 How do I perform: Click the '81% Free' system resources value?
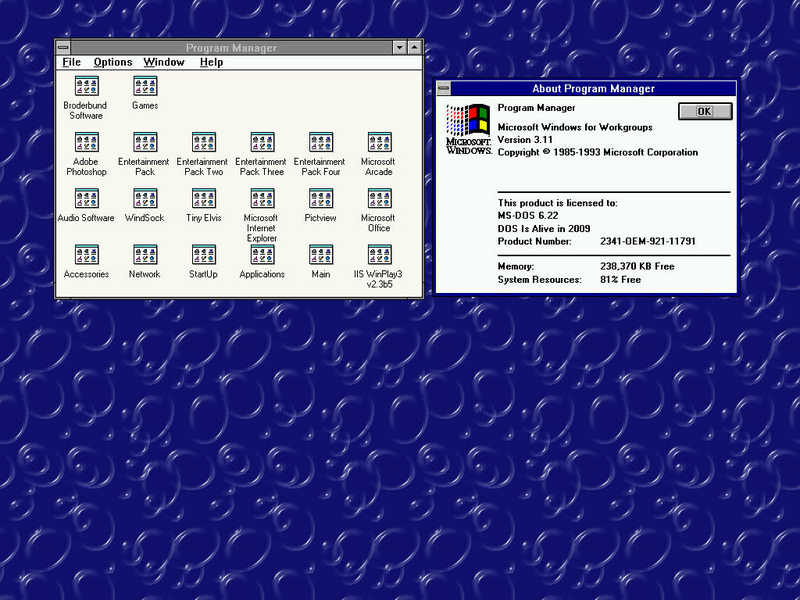pos(620,280)
